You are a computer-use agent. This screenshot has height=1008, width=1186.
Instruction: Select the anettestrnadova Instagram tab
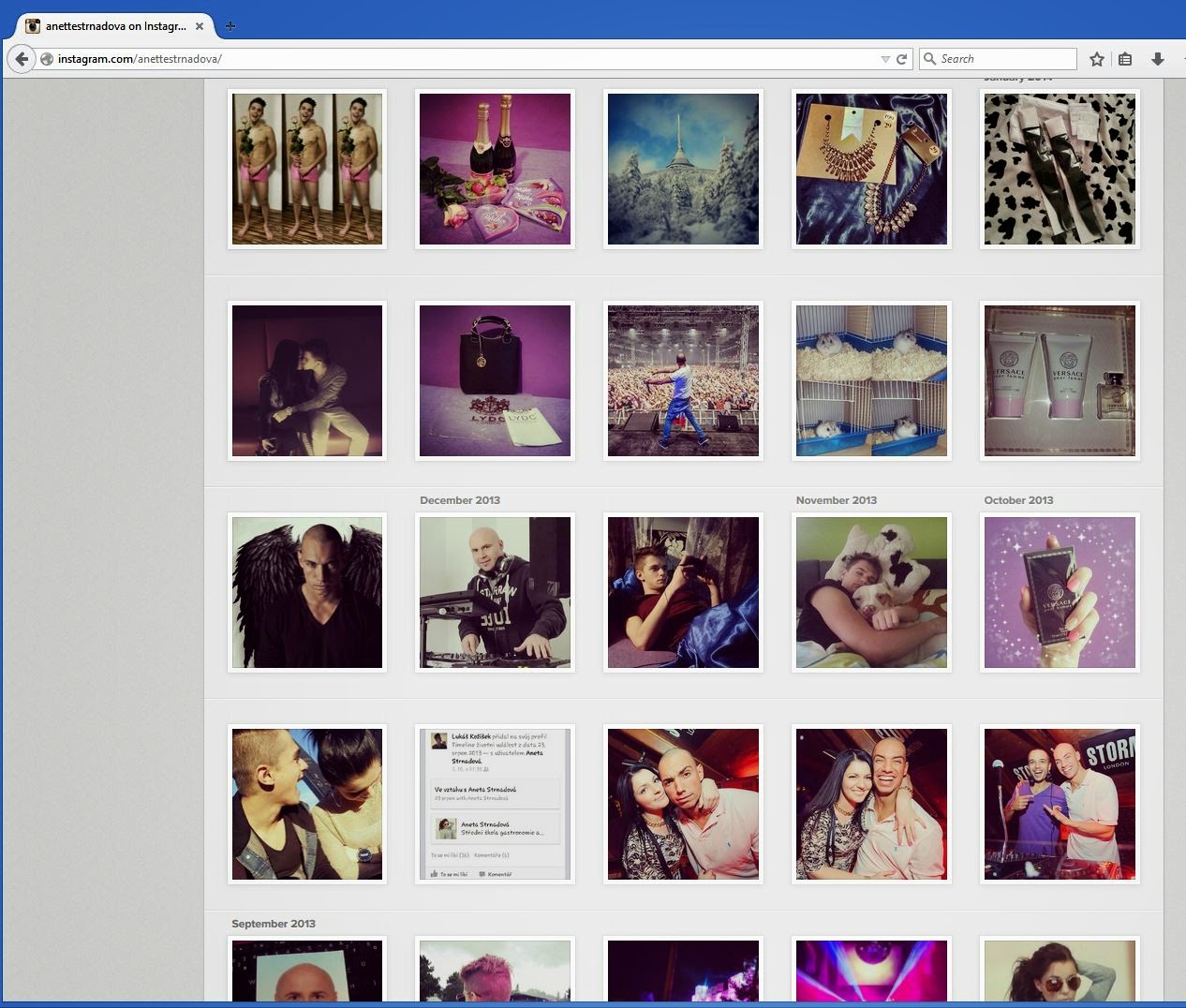coord(115,26)
